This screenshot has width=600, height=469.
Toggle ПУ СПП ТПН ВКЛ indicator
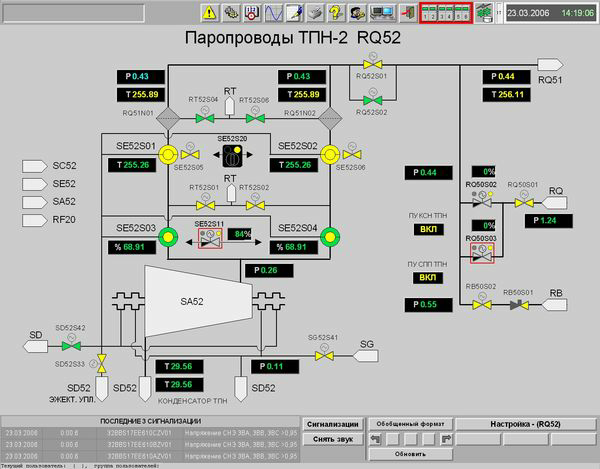click(428, 278)
